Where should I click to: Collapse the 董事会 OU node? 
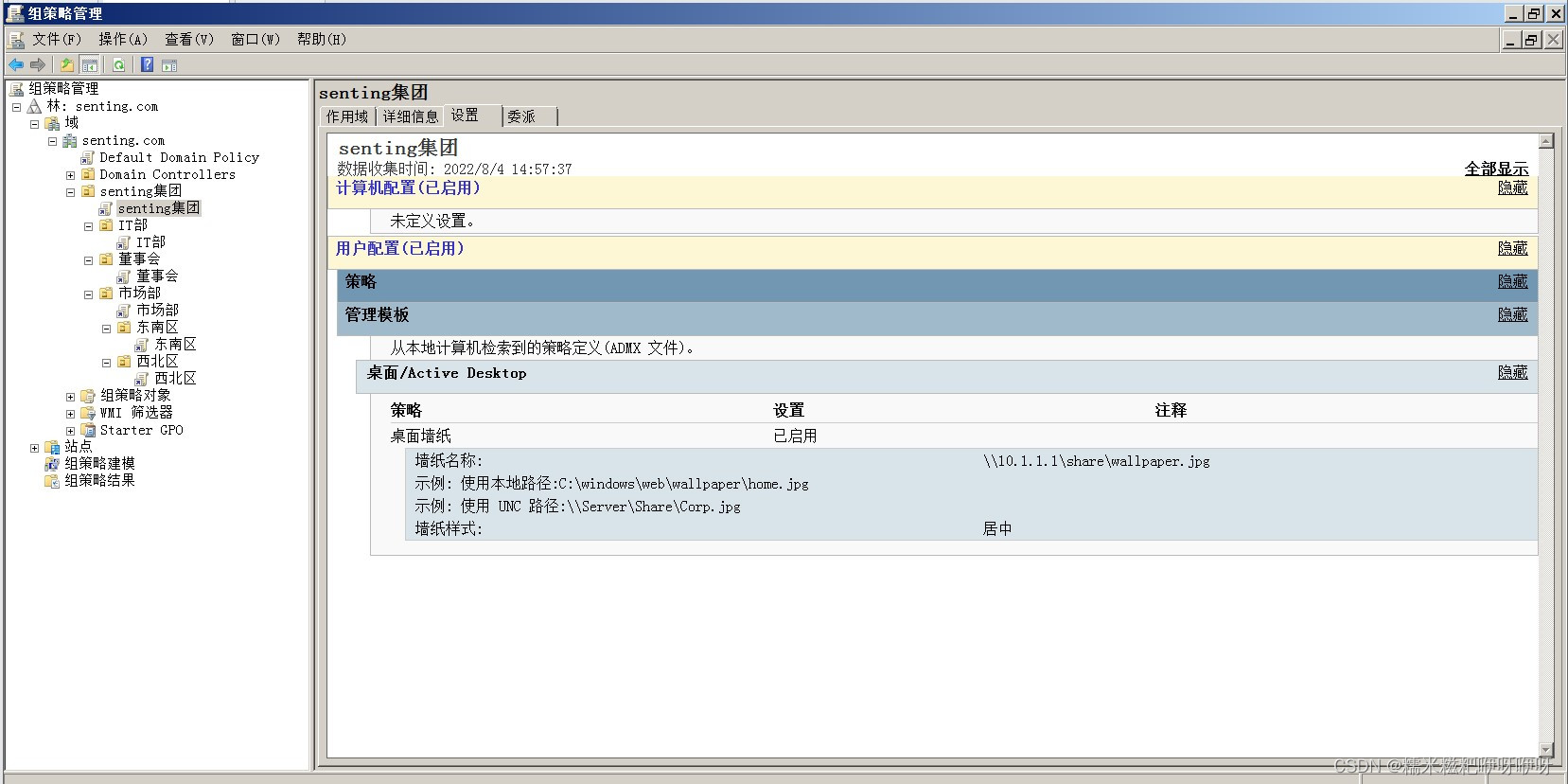tap(88, 260)
